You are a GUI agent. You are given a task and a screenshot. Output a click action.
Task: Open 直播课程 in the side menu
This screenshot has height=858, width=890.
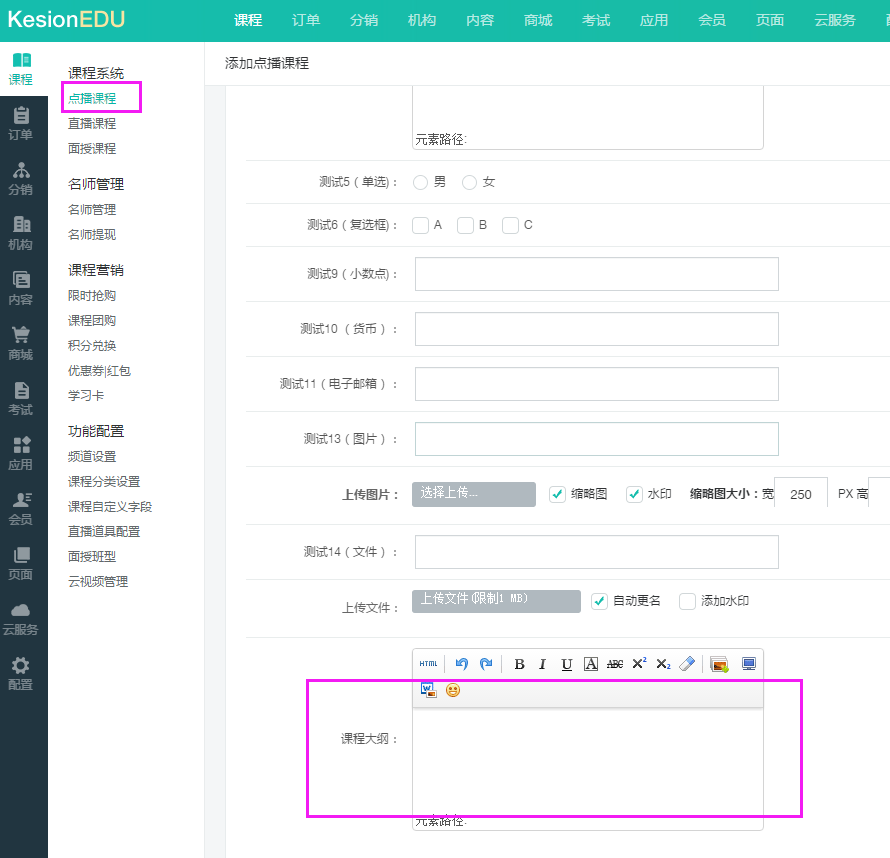click(92, 124)
